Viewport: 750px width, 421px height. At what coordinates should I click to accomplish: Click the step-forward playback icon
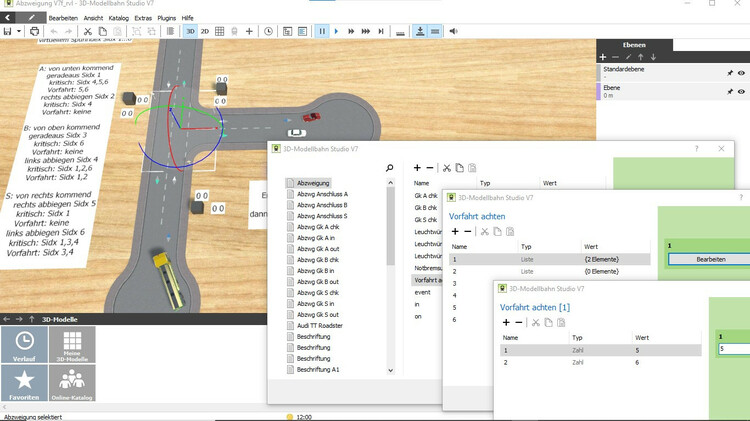point(381,32)
